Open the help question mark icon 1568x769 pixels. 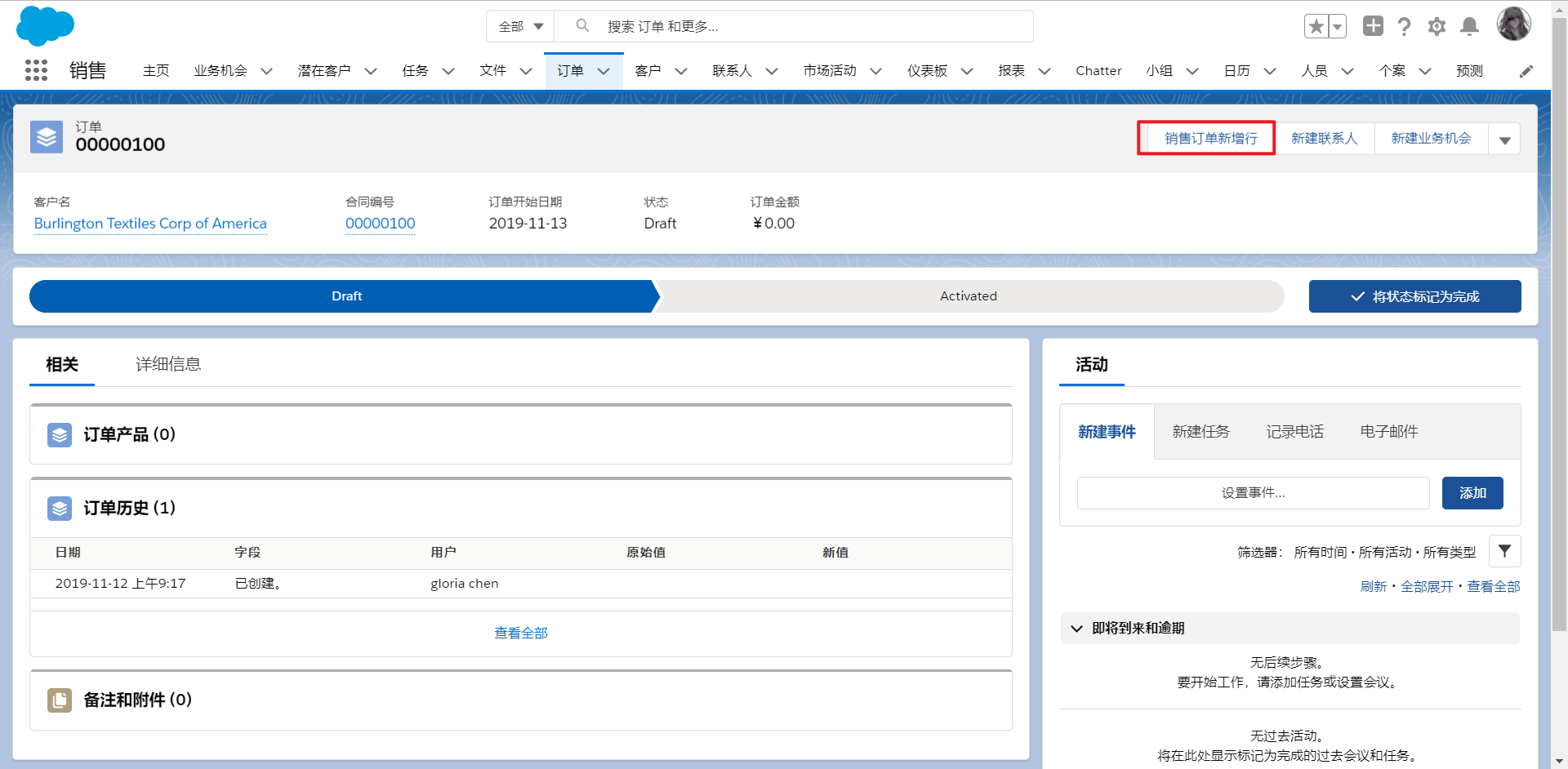coord(1405,26)
